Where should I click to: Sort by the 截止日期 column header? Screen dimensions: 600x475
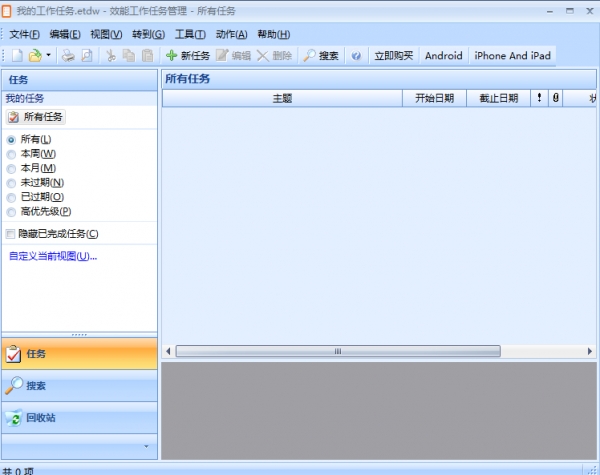[499, 98]
